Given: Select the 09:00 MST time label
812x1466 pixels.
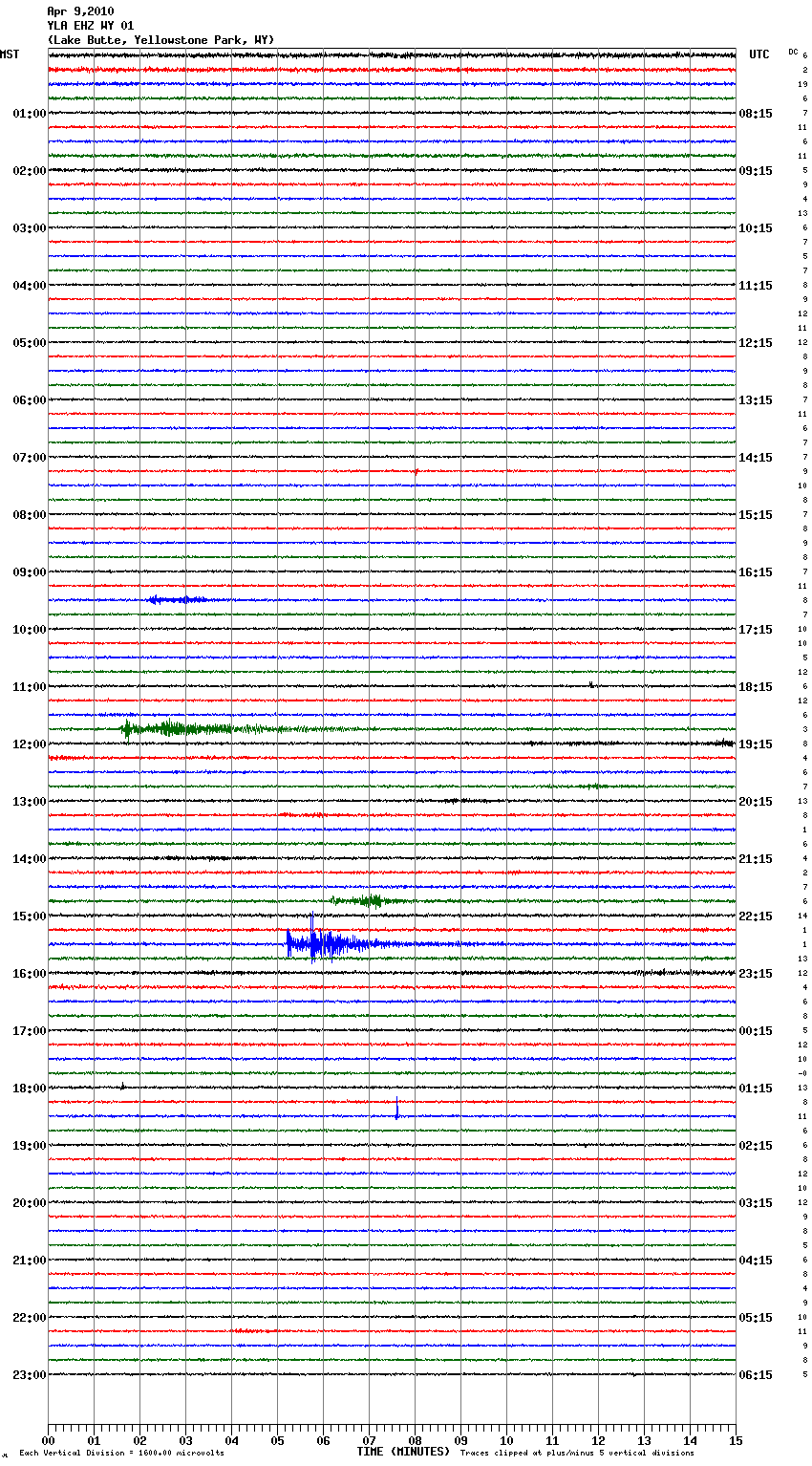Looking at the screenshot, I should coord(30,572).
